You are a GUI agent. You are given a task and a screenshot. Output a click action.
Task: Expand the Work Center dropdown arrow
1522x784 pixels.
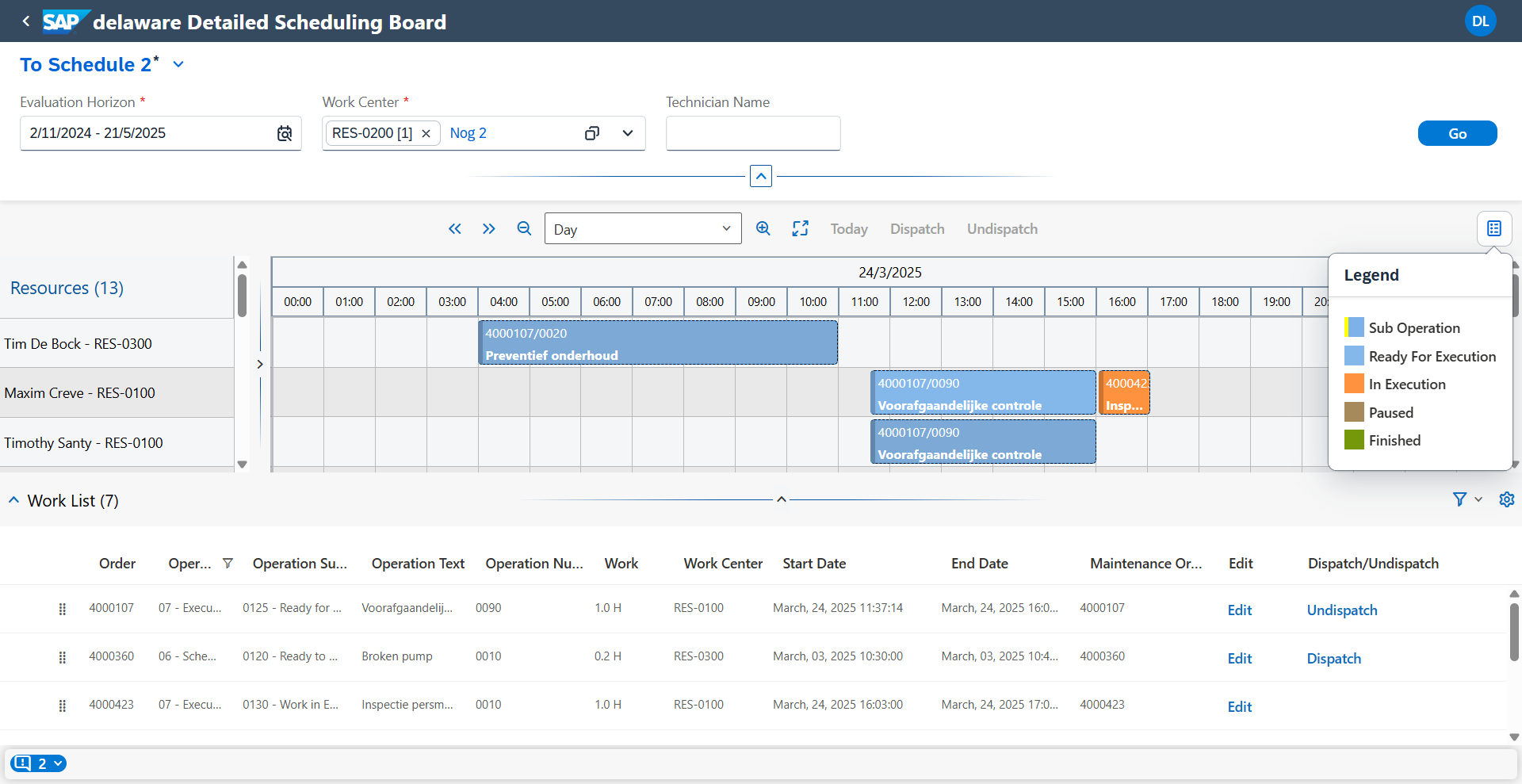(x=628, y=133)
